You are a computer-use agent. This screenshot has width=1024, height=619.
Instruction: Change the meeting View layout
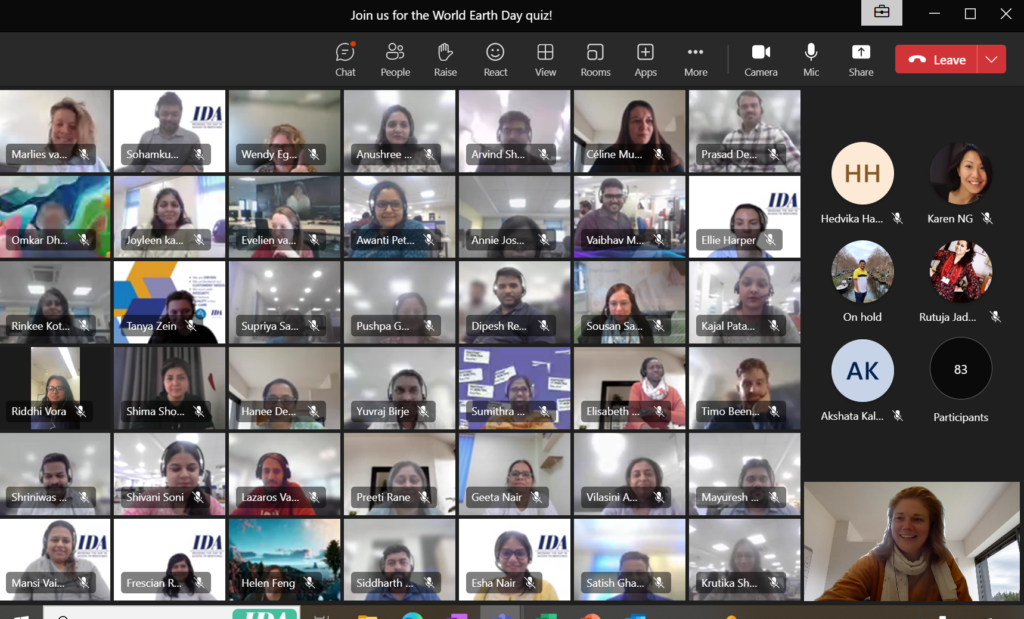(545, 59)
